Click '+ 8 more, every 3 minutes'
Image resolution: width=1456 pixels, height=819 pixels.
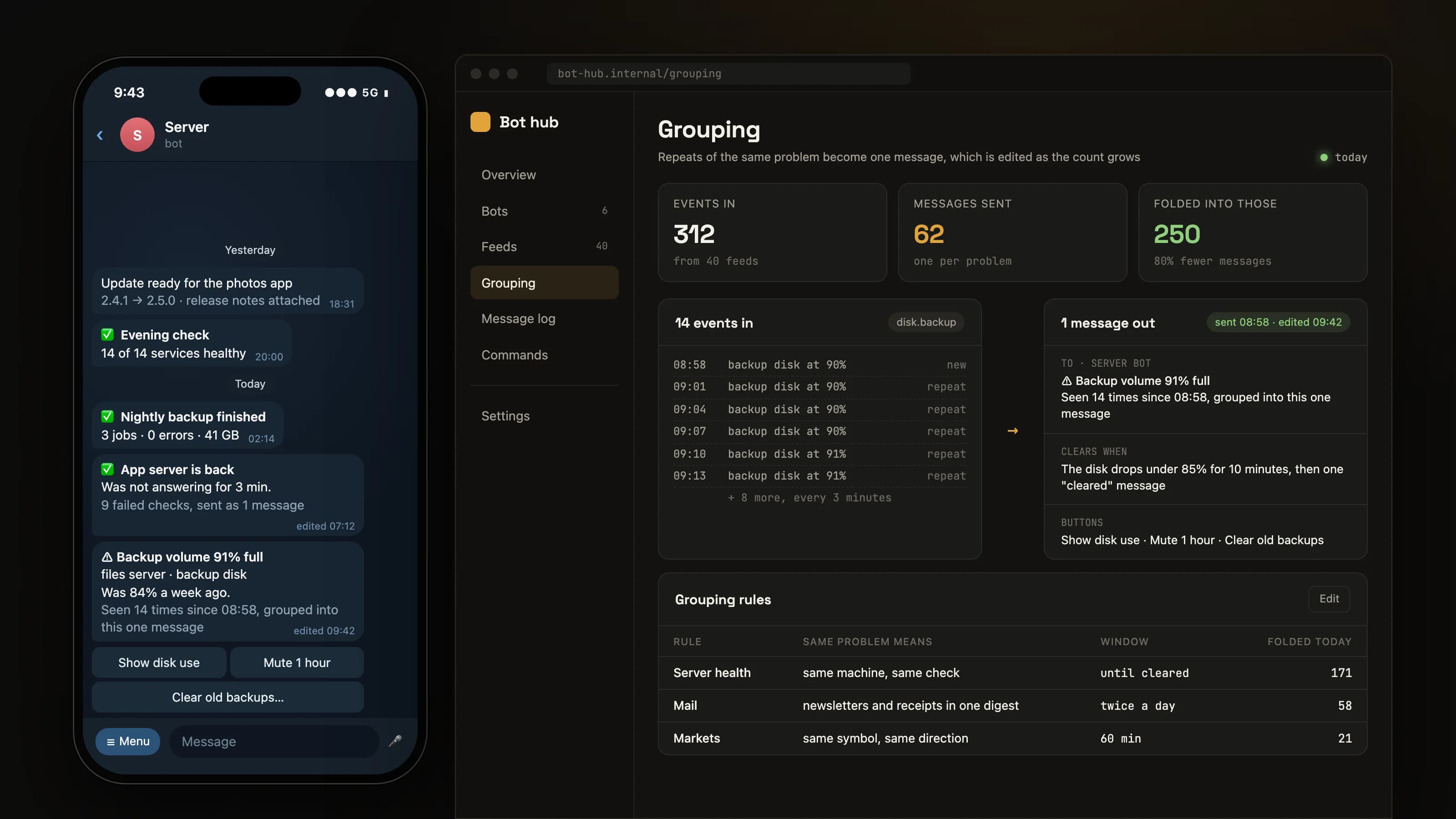pyautogui.click(x=809, y=498)
